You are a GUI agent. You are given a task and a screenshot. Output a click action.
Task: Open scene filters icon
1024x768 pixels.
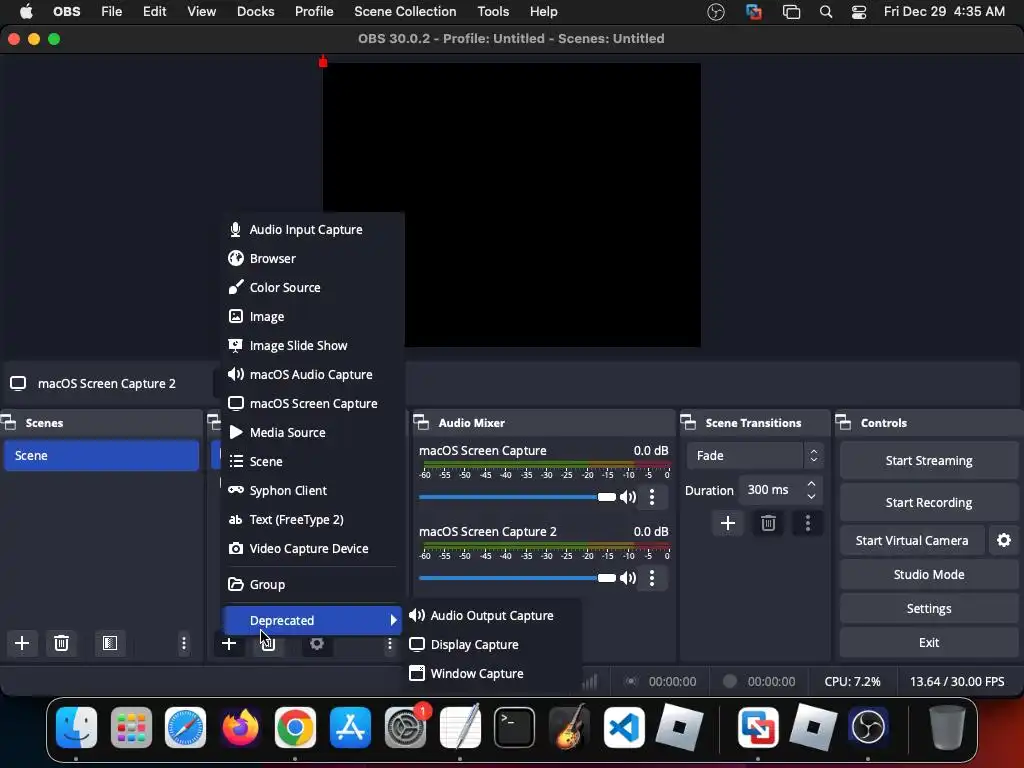tap(110, 643)
